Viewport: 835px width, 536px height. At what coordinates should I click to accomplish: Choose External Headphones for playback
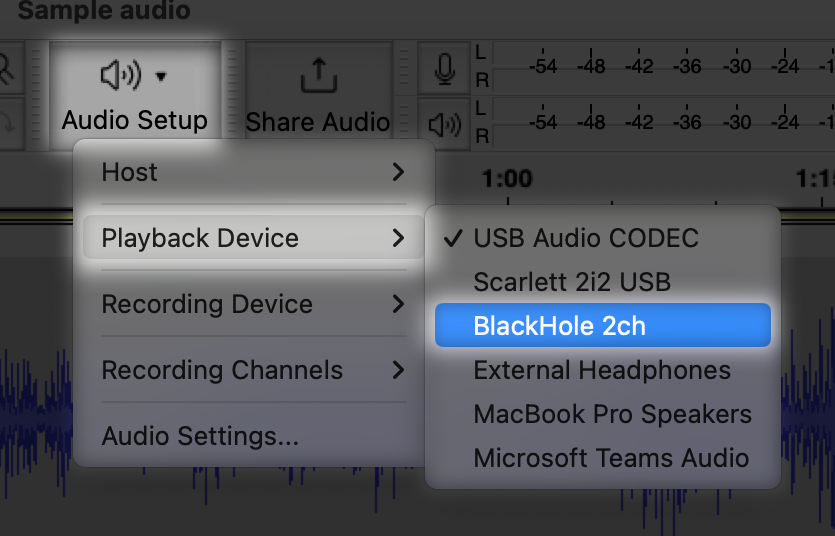point(602,370)
